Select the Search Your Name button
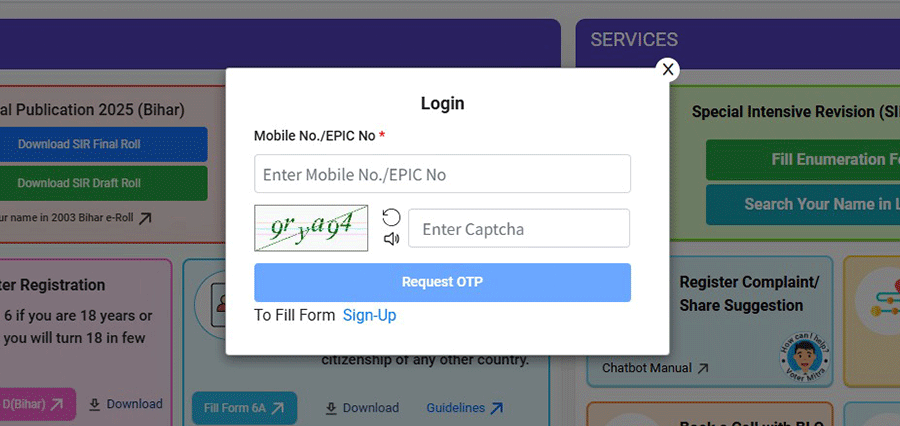The width and height of the screenshot is (900, 426). point(803,204)
